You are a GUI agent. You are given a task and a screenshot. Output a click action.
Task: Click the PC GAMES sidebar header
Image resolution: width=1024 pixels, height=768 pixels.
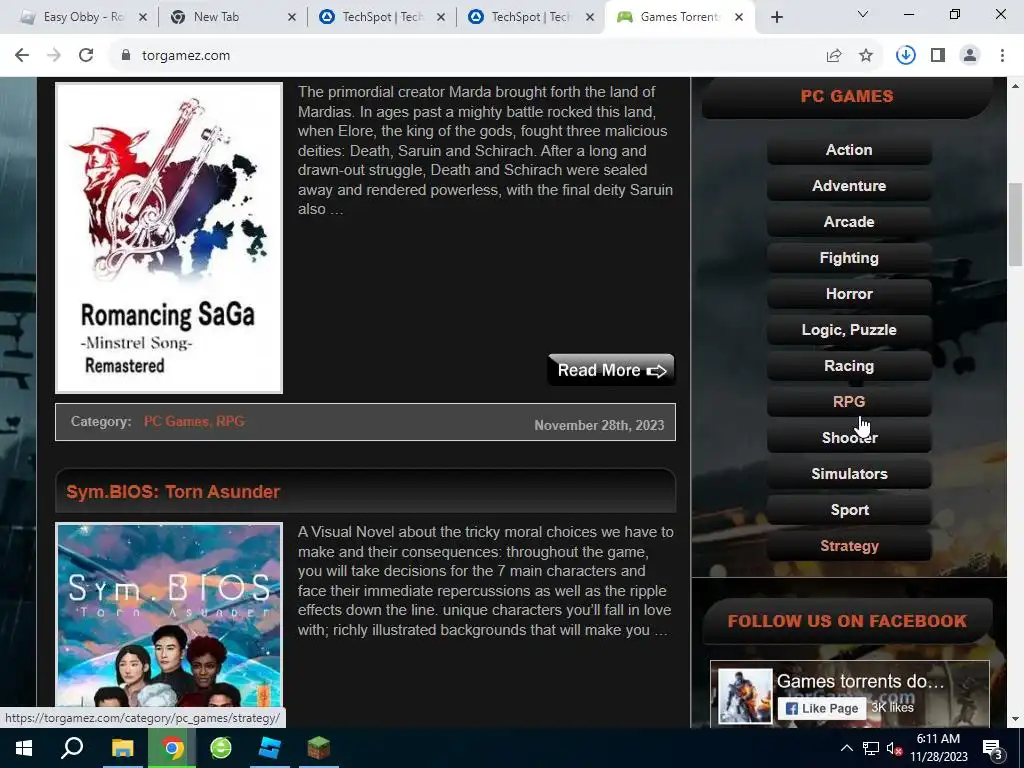pos(847,96)
